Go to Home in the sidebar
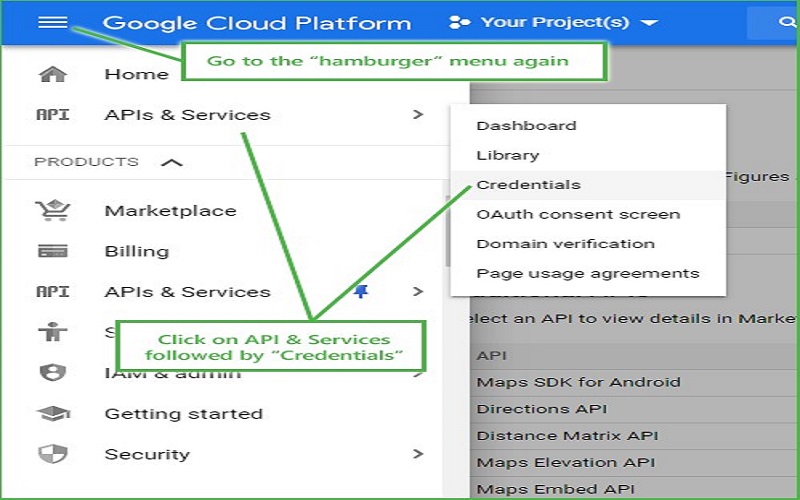The width and height of the screenshot is (800, 500). pyautogui.click(x=136, y=74)
